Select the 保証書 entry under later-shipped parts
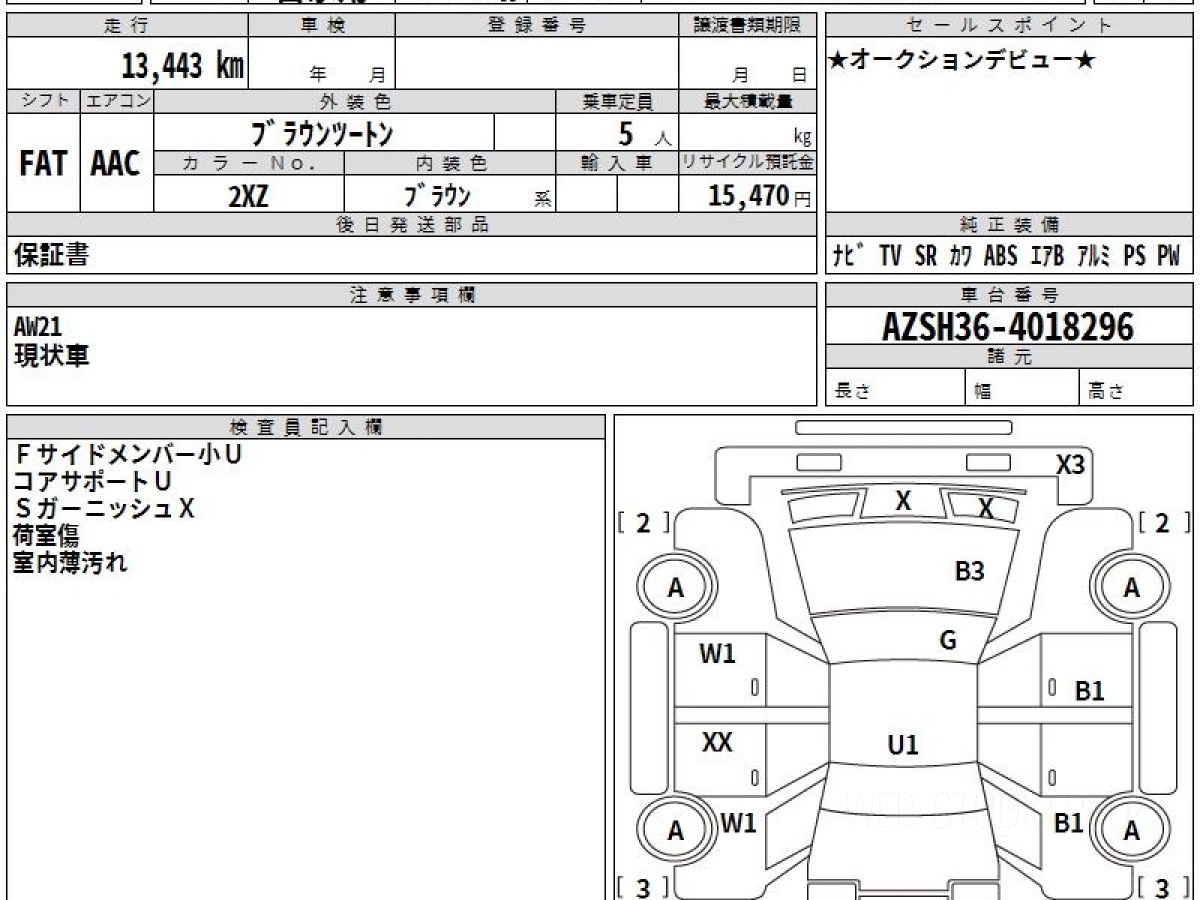Image resolution: width=1200 pixels, height=900 pixels. (51, 255)
